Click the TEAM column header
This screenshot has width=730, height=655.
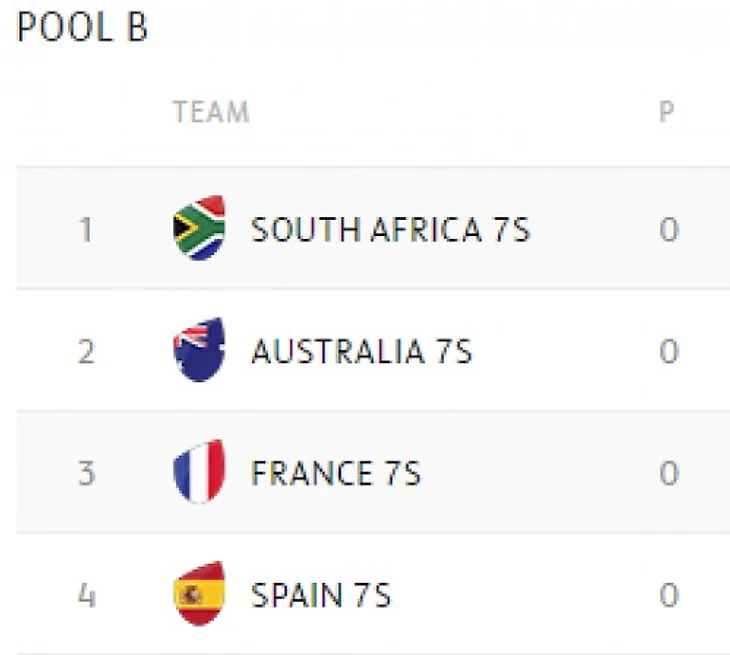coord(210,111)
